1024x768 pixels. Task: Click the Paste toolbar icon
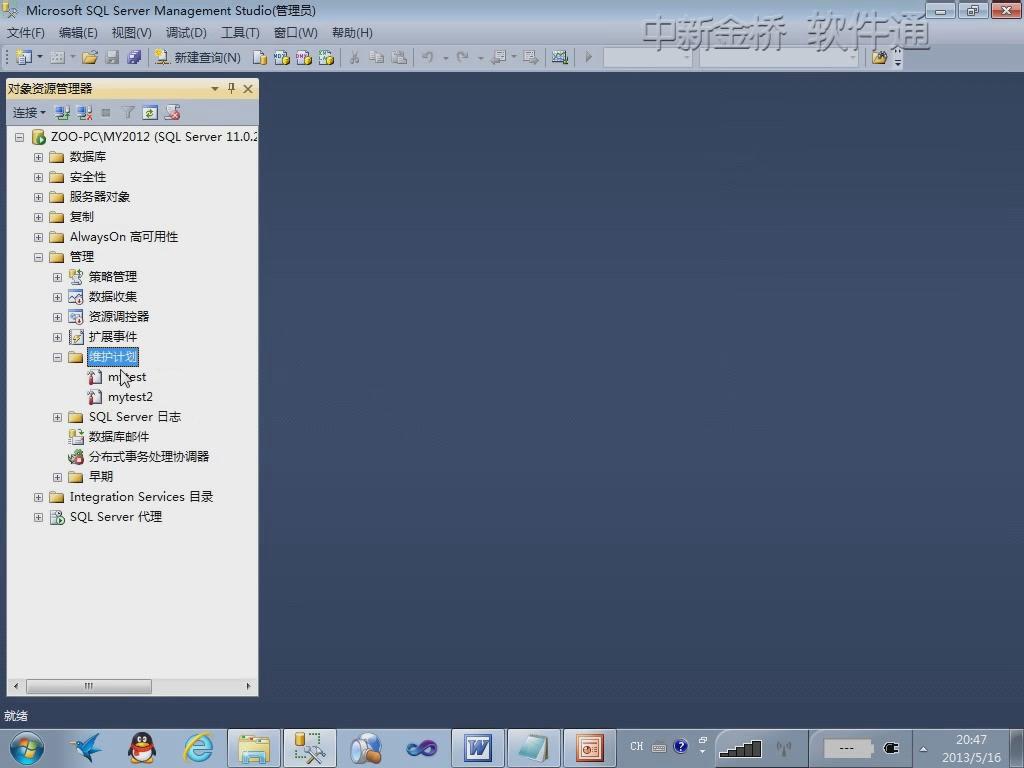coord(399,57)
